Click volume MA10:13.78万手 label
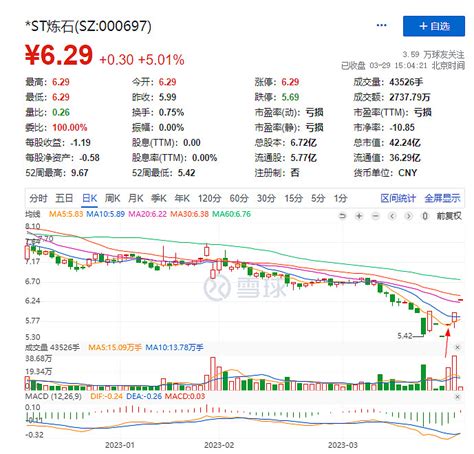474x454 pixels. (174, 347)
